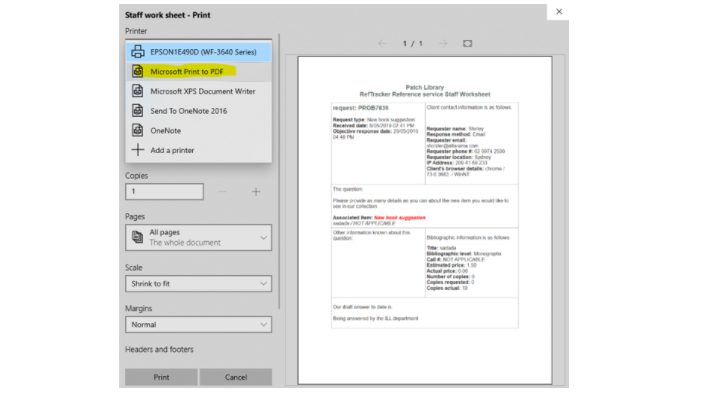Screen dimensions: 706x396
Task: Choose Microsoft Print to PDF printer
Action: 199,72
